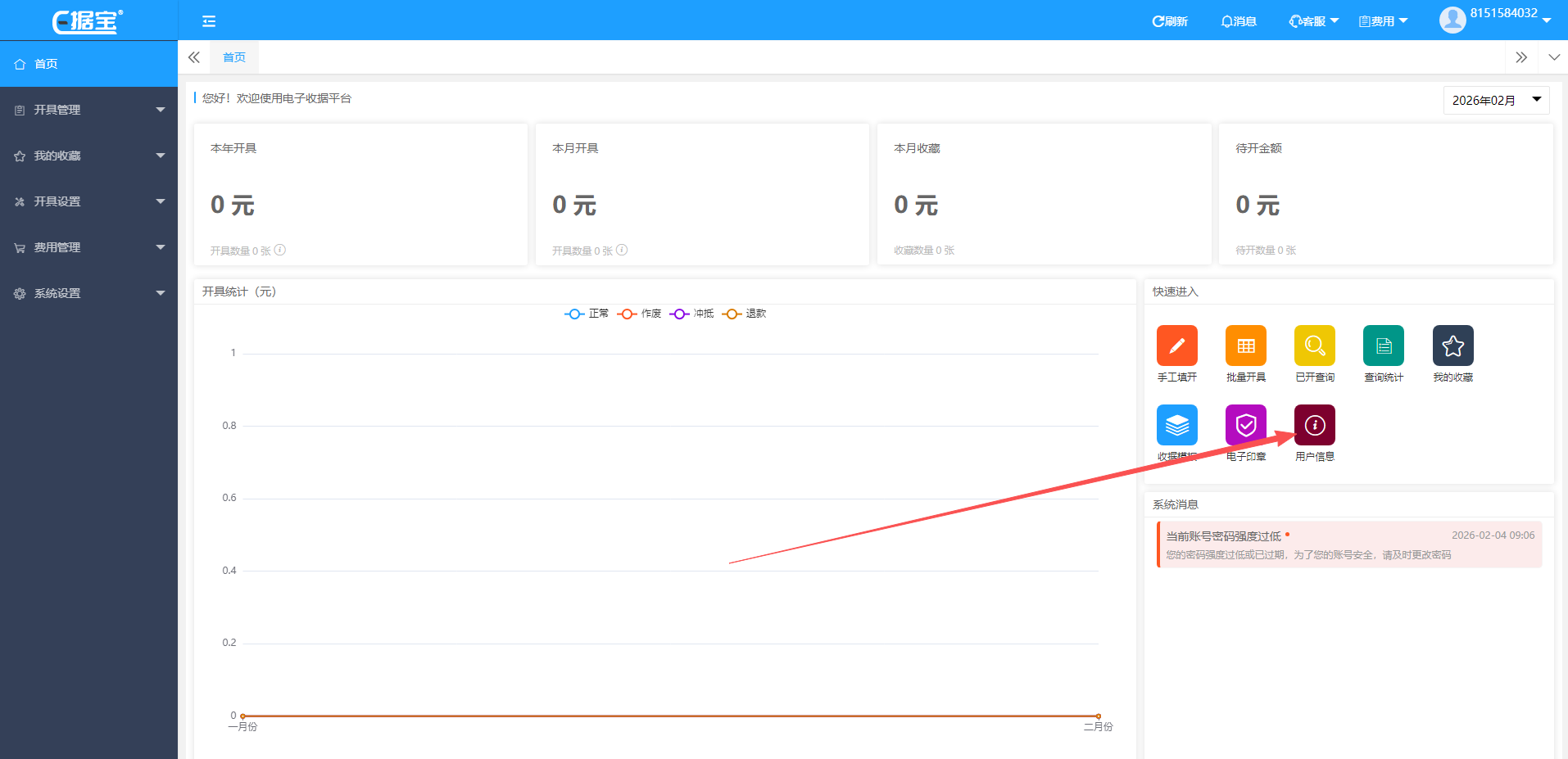Toggle the 冲抵 series in chart legend
The image size is (1568, 759).
coord(691,314)
